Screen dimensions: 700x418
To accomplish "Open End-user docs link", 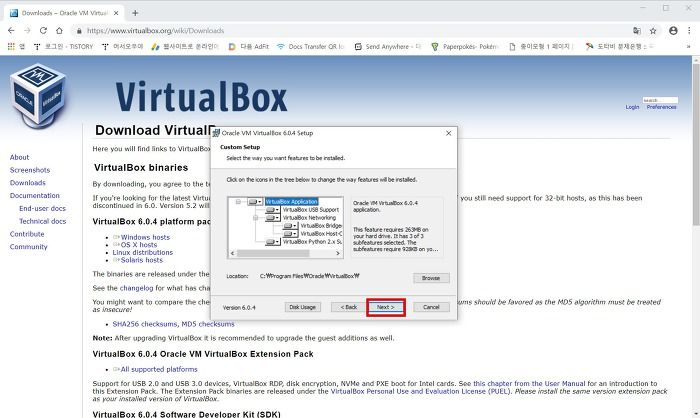I will pos(42,209).
